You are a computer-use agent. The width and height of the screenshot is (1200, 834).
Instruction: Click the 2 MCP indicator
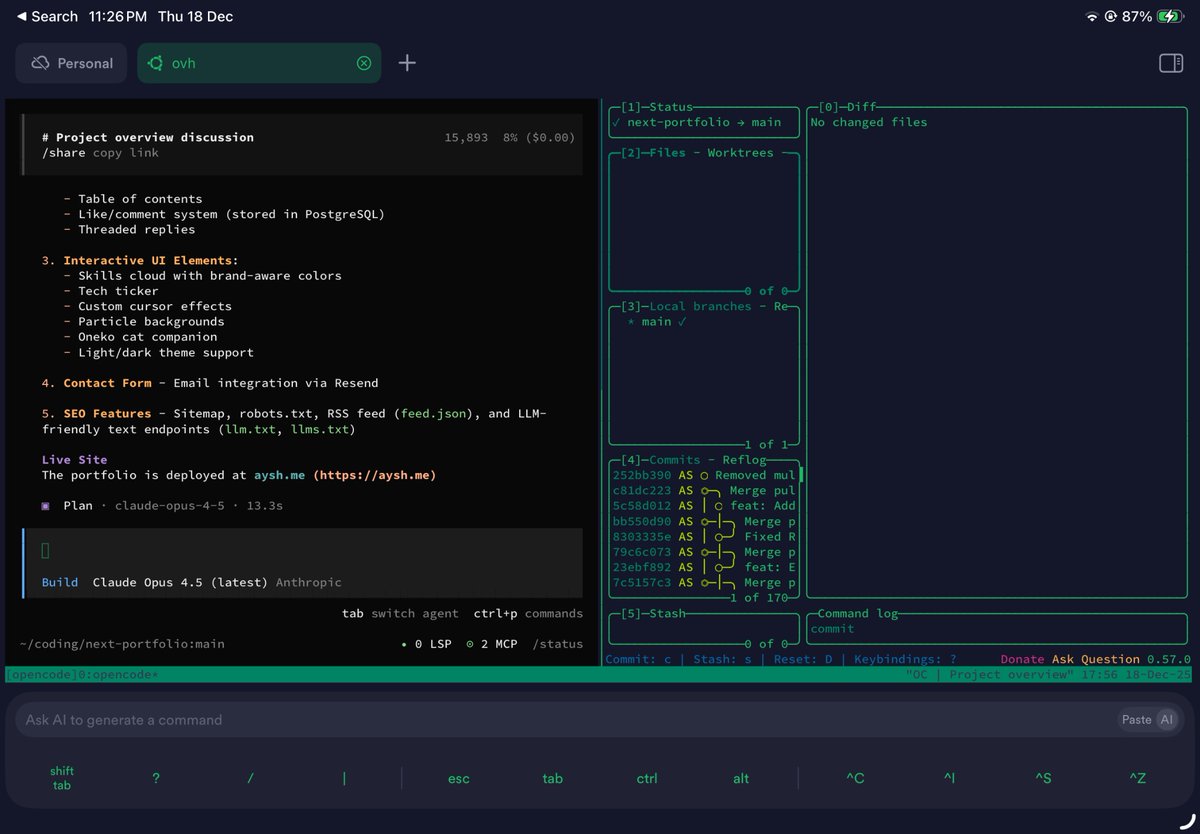click(x=491, y=644)
